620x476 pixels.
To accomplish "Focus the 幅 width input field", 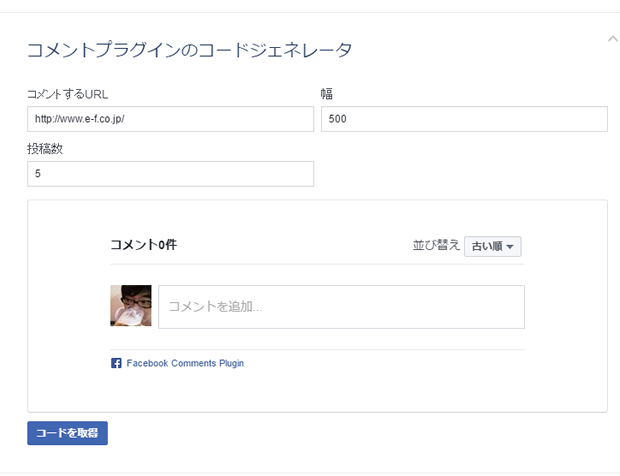I will [464, 119].
